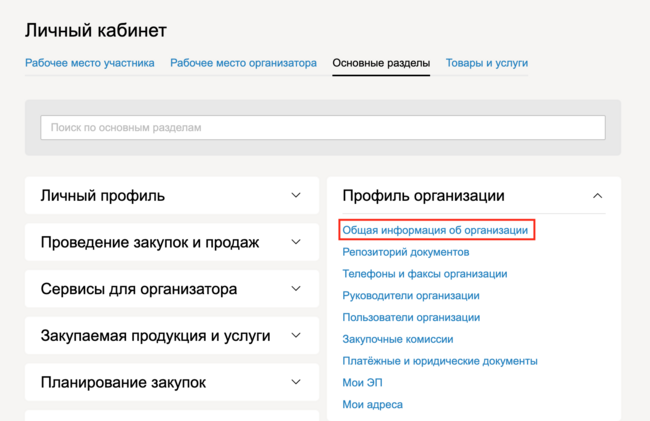Screen dimensions: 650x421
Task: Select the Основные разделы tab
Action: (x=381, y=63)
